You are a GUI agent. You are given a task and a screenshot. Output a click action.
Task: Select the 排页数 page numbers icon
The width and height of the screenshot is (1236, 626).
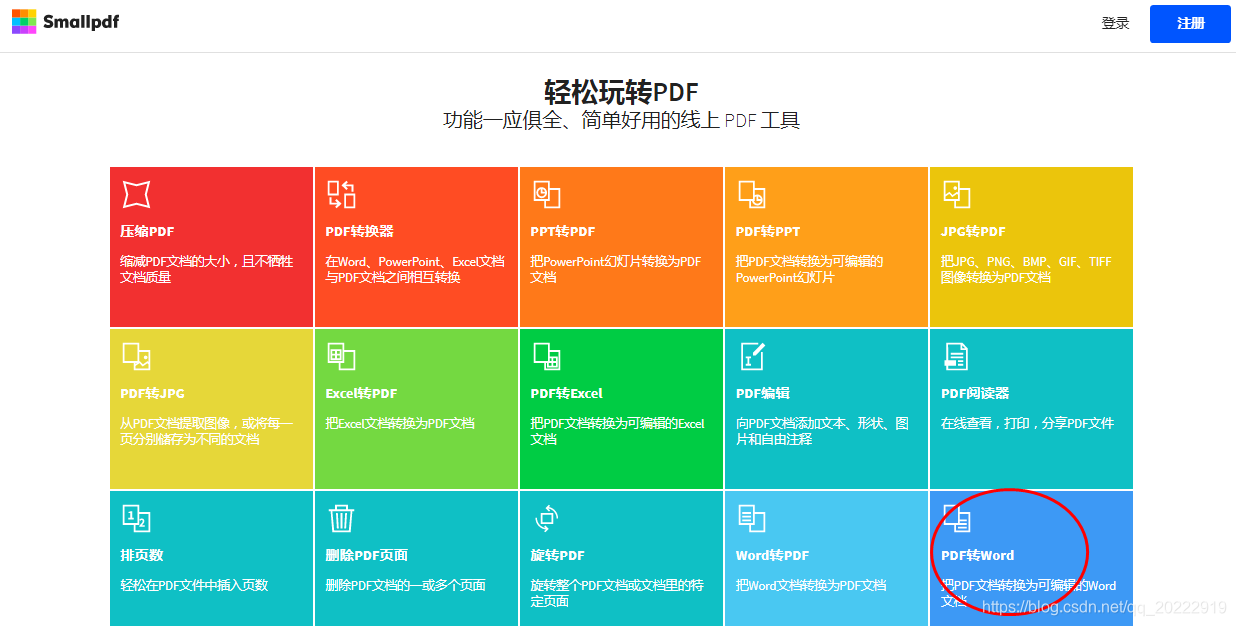[136, 518]
